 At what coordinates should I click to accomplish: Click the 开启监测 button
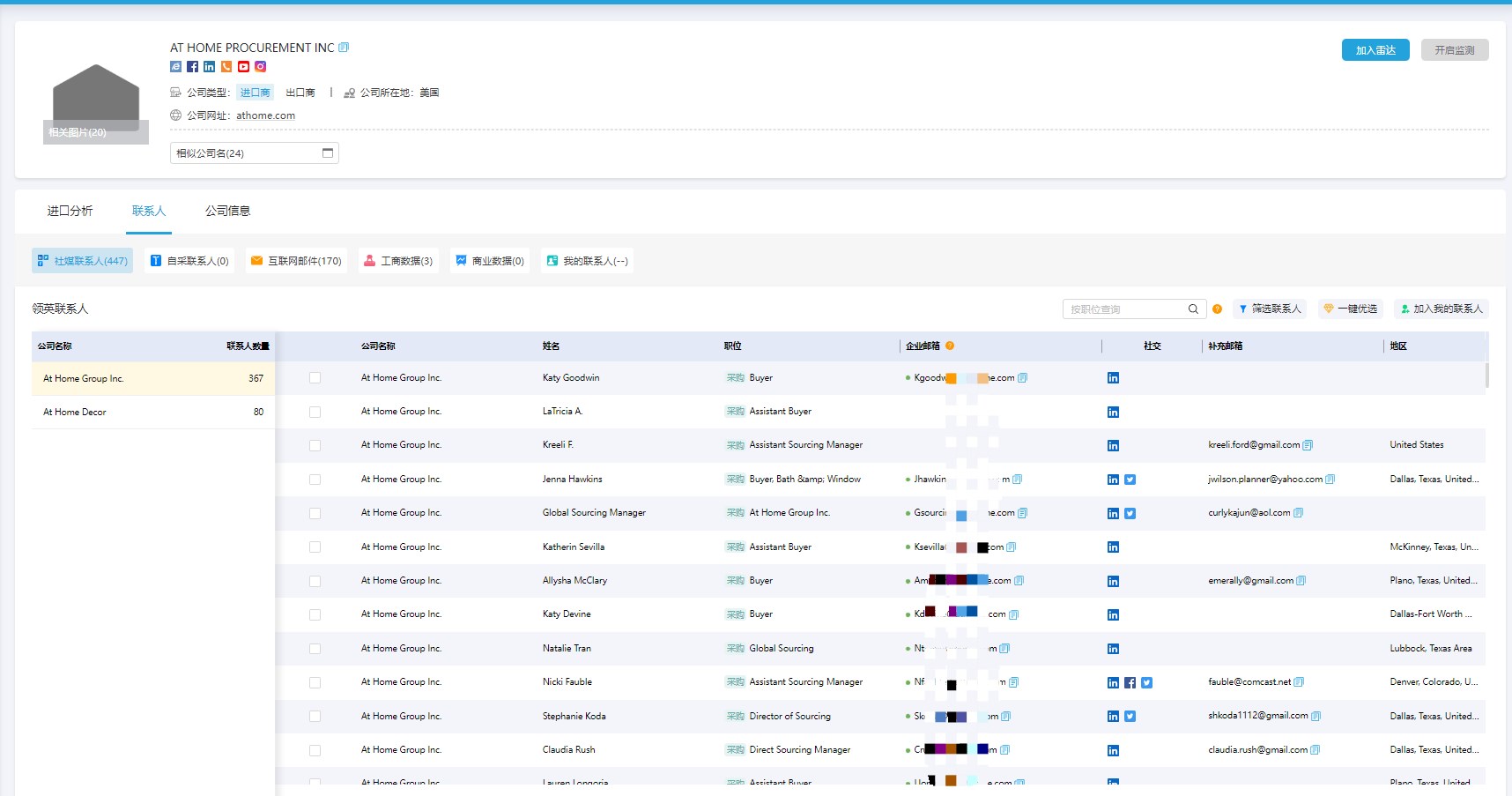[x=1455, y=50]
